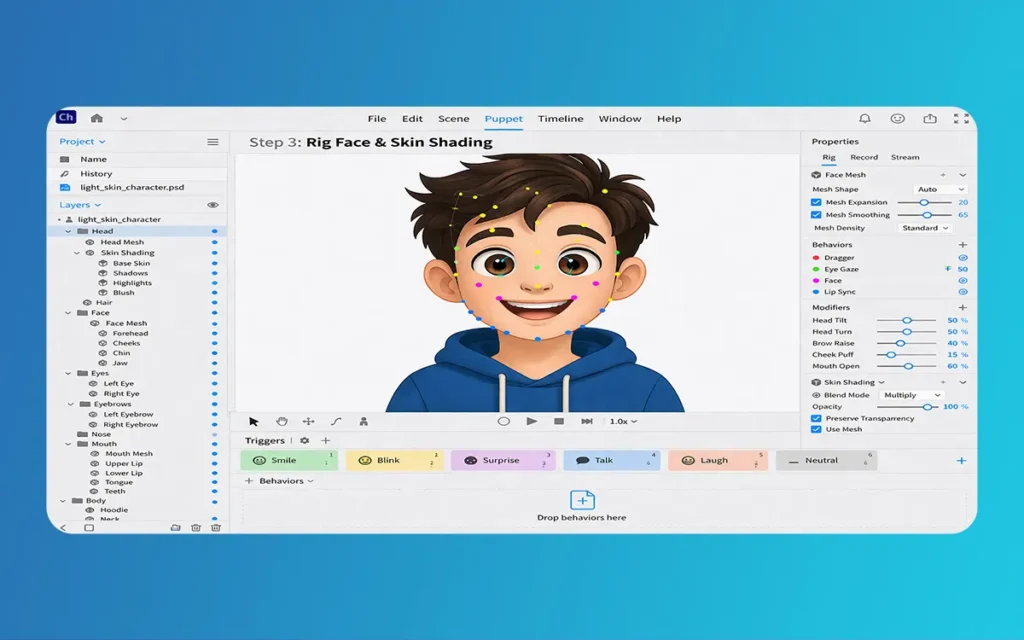Uncheck the Mesh Expansion checkbox
The image size is (1024, 640).
click(817, 202)
